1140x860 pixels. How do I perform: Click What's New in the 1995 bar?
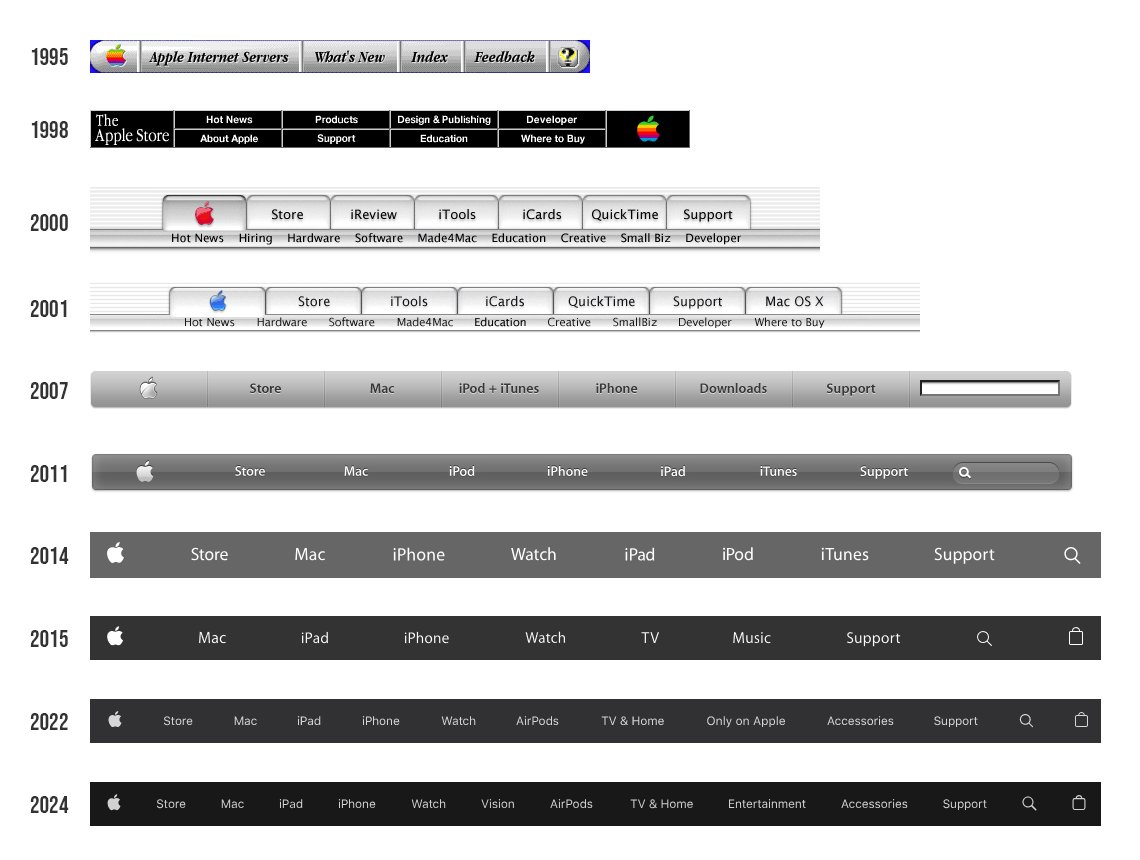pyautogui.click(x=350, y=57)
